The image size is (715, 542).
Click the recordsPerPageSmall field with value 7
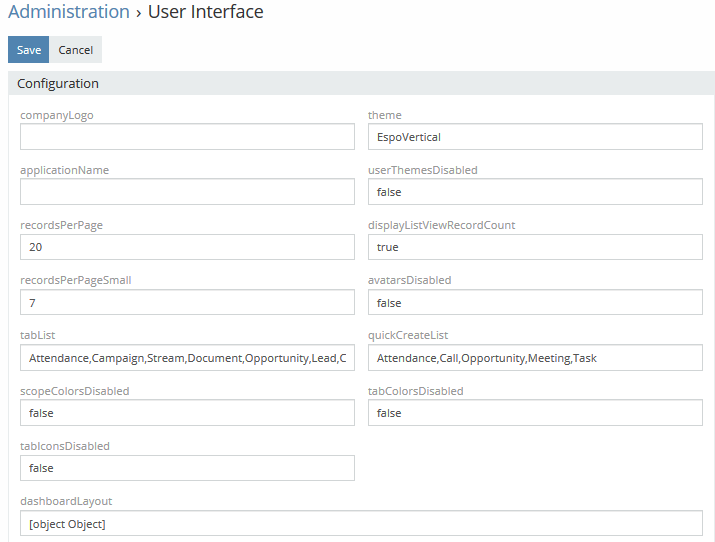(187, 302)
